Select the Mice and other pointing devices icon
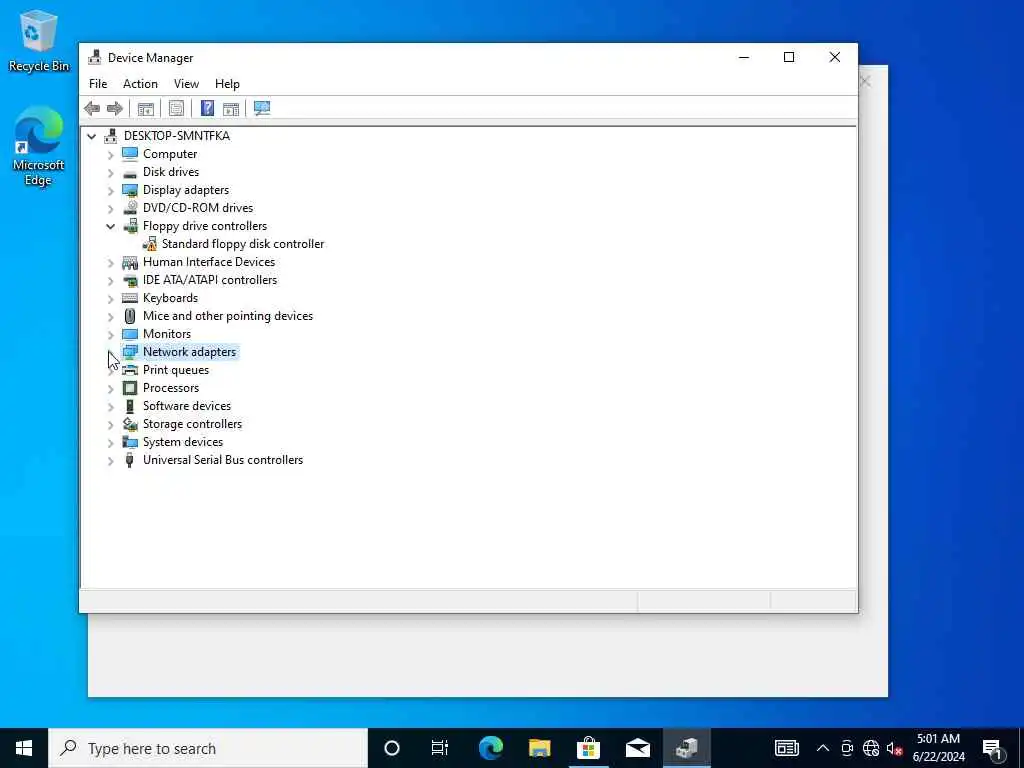The height and width of the screenshot is (768, 1024). (130, 316)
